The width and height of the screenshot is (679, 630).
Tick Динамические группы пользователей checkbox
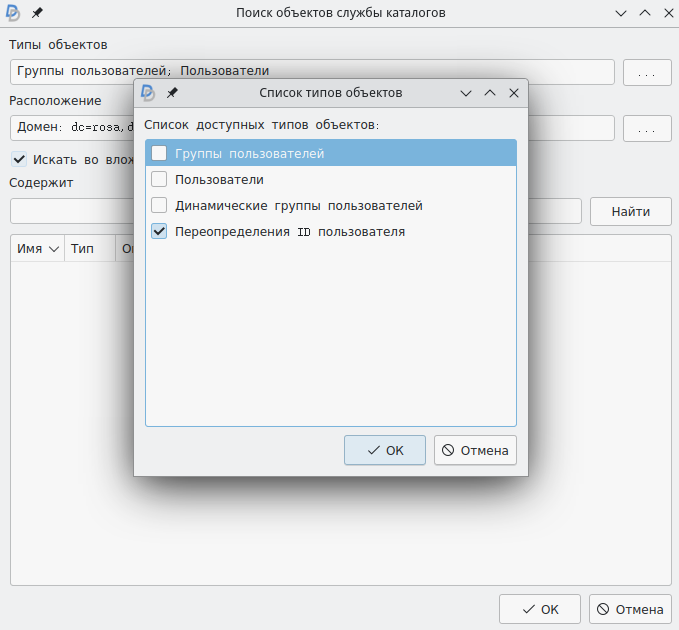(x=159, y=206)
